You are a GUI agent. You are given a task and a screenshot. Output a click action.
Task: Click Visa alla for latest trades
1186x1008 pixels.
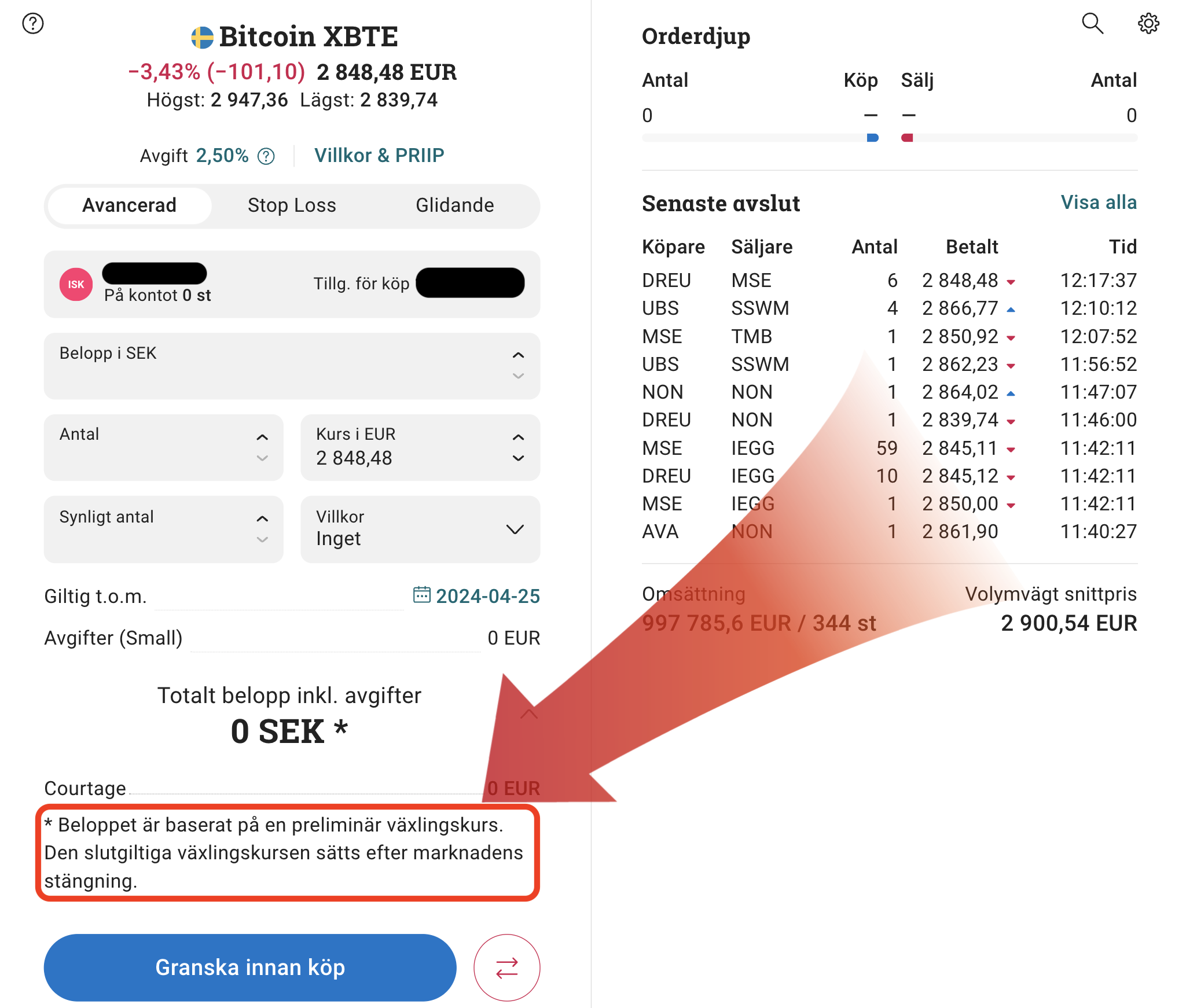[1098, 203]
